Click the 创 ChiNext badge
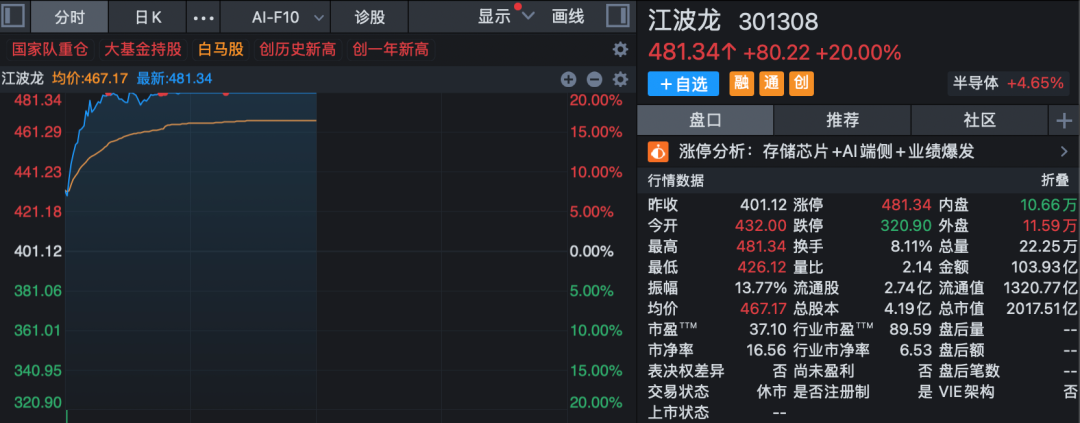Viewport: 1080px width, 423px height. [801, 83]
